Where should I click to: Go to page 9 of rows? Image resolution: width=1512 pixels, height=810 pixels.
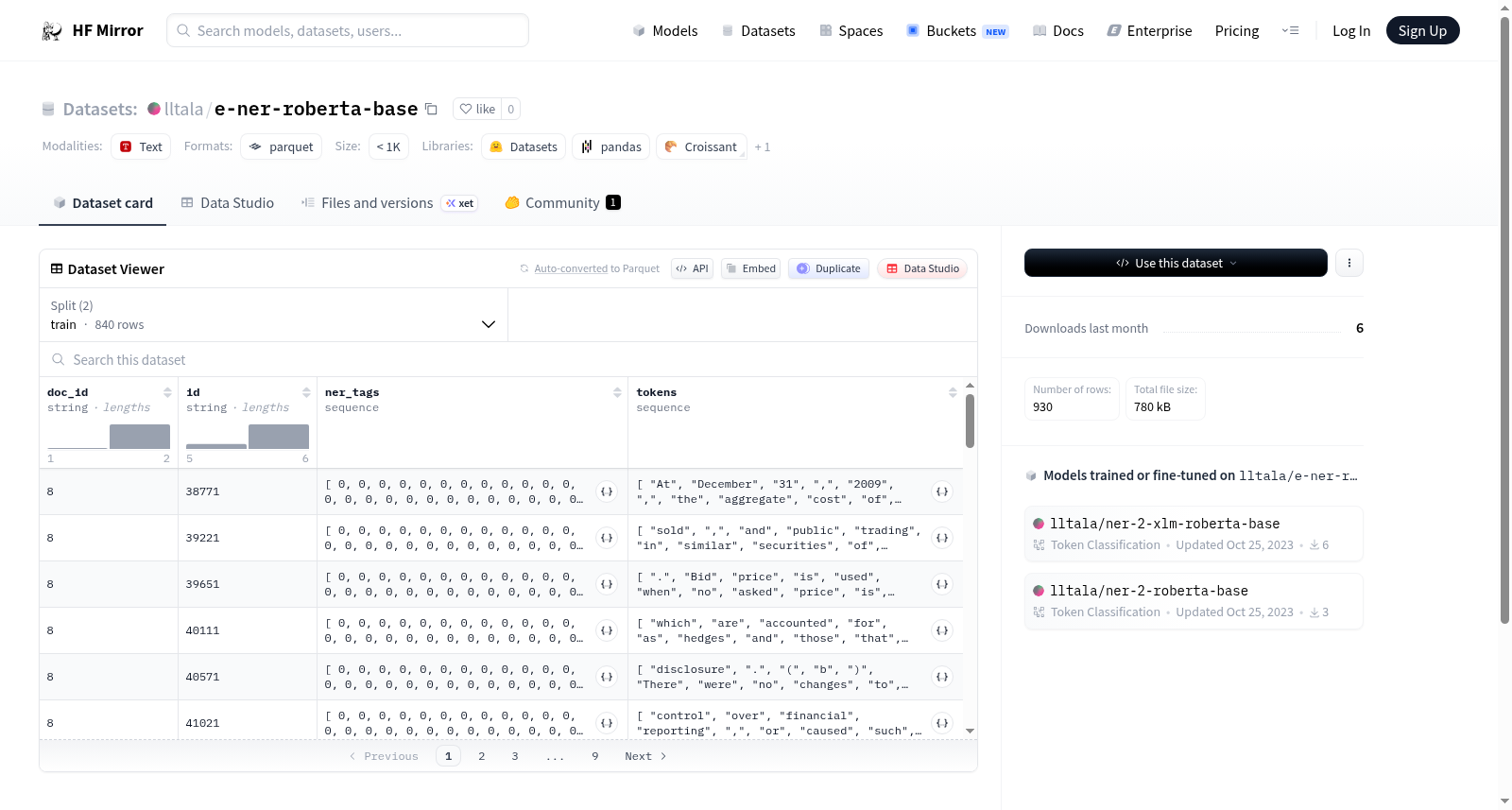click(595, 756)
